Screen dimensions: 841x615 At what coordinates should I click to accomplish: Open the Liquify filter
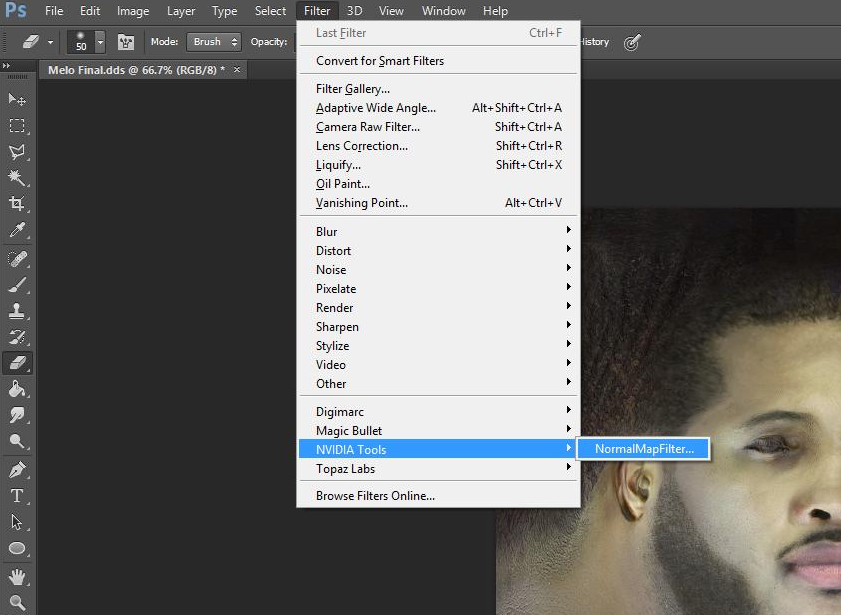438,165
